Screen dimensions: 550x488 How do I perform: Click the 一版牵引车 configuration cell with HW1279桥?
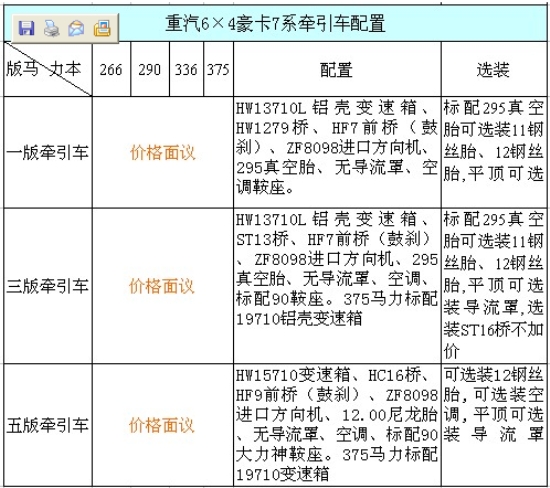pos(337,152)
